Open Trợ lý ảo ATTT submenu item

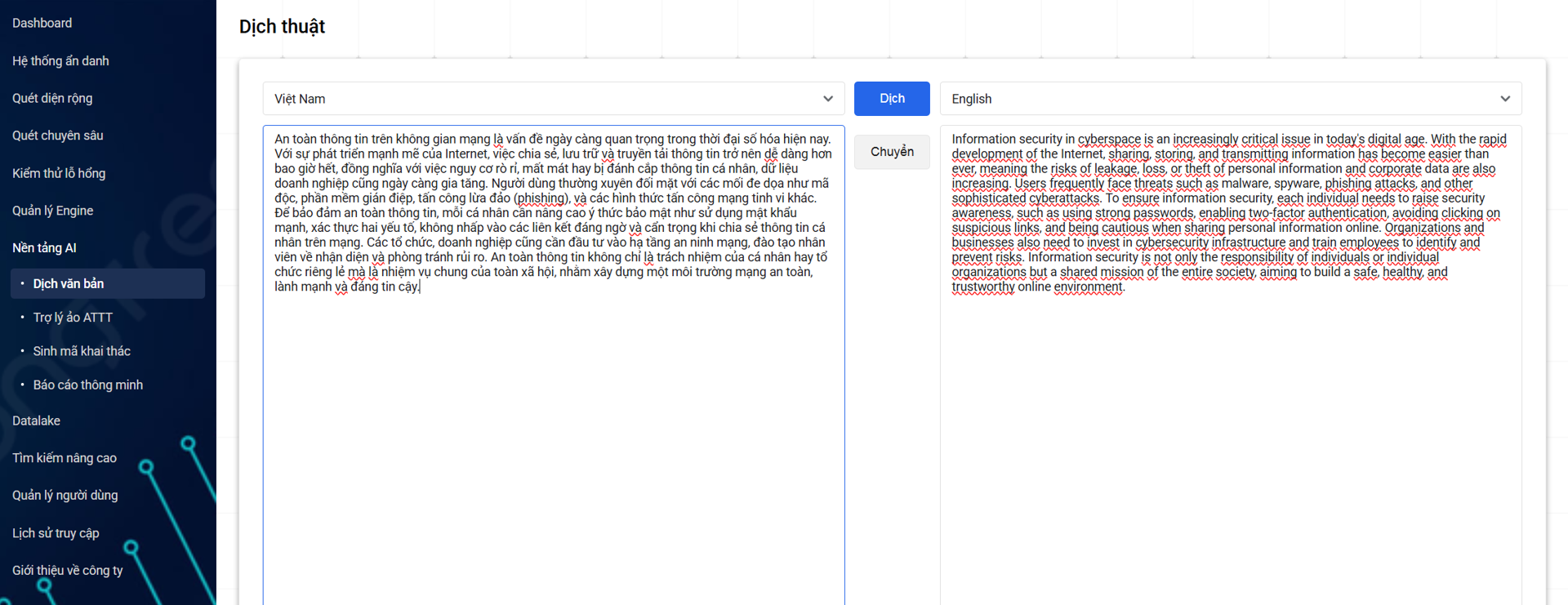point(73,318)
